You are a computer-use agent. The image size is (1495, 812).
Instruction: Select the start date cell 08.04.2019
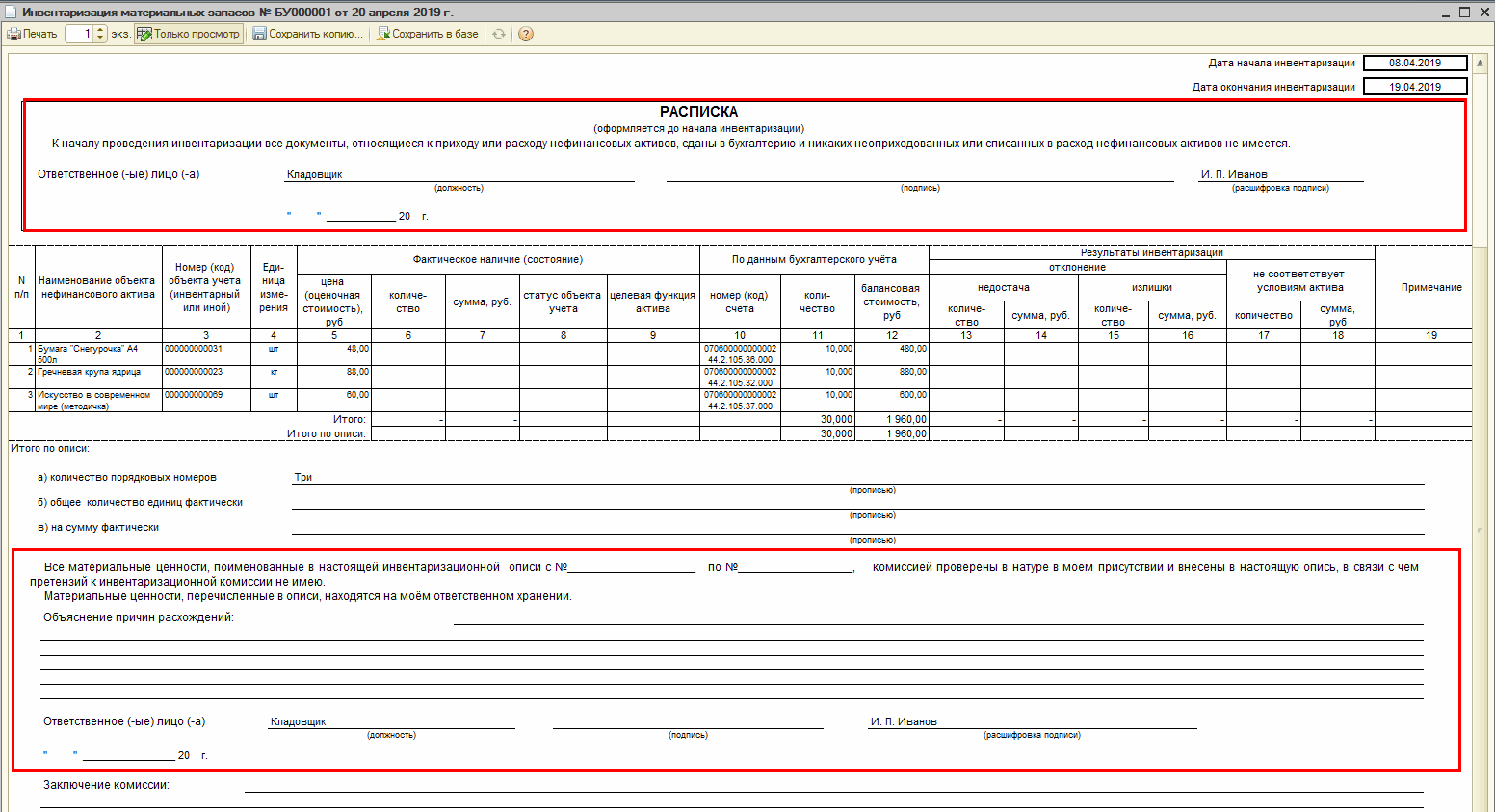[x=1415, y=63]
